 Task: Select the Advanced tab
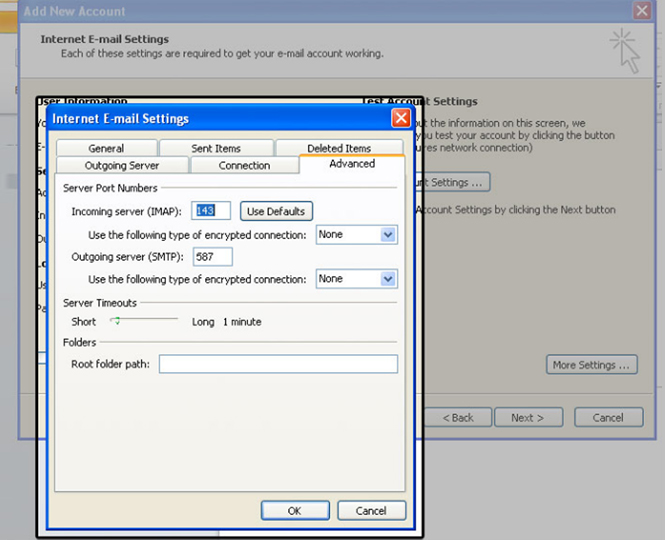[x=351, y=164]
